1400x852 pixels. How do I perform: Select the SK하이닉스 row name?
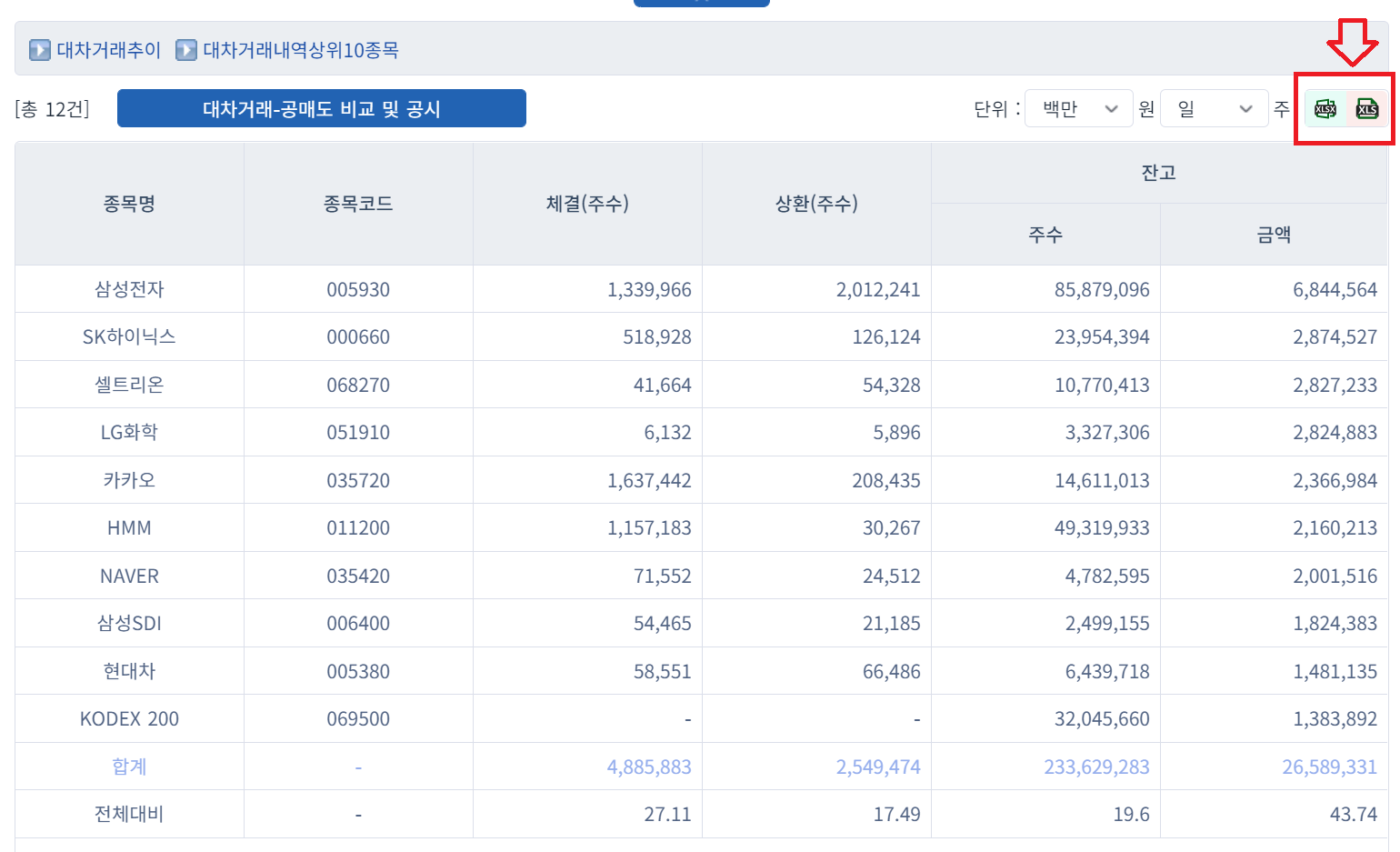129,337
